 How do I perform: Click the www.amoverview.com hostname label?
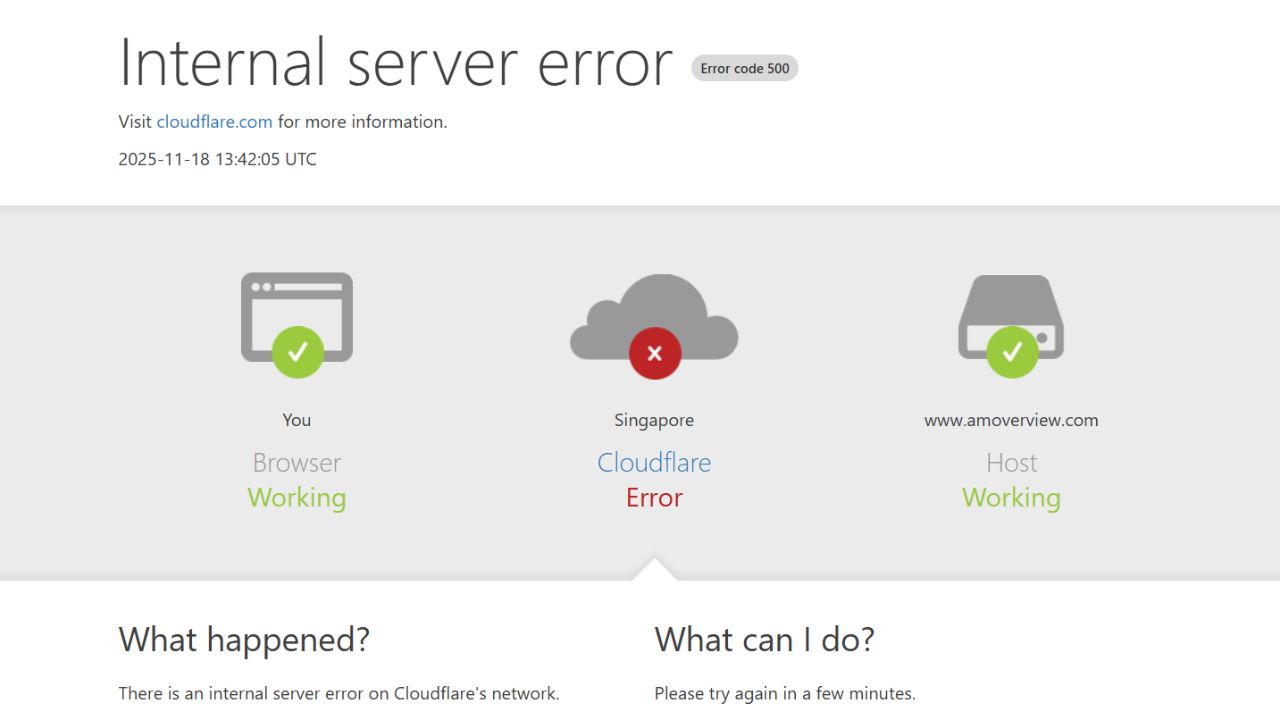1011,420
